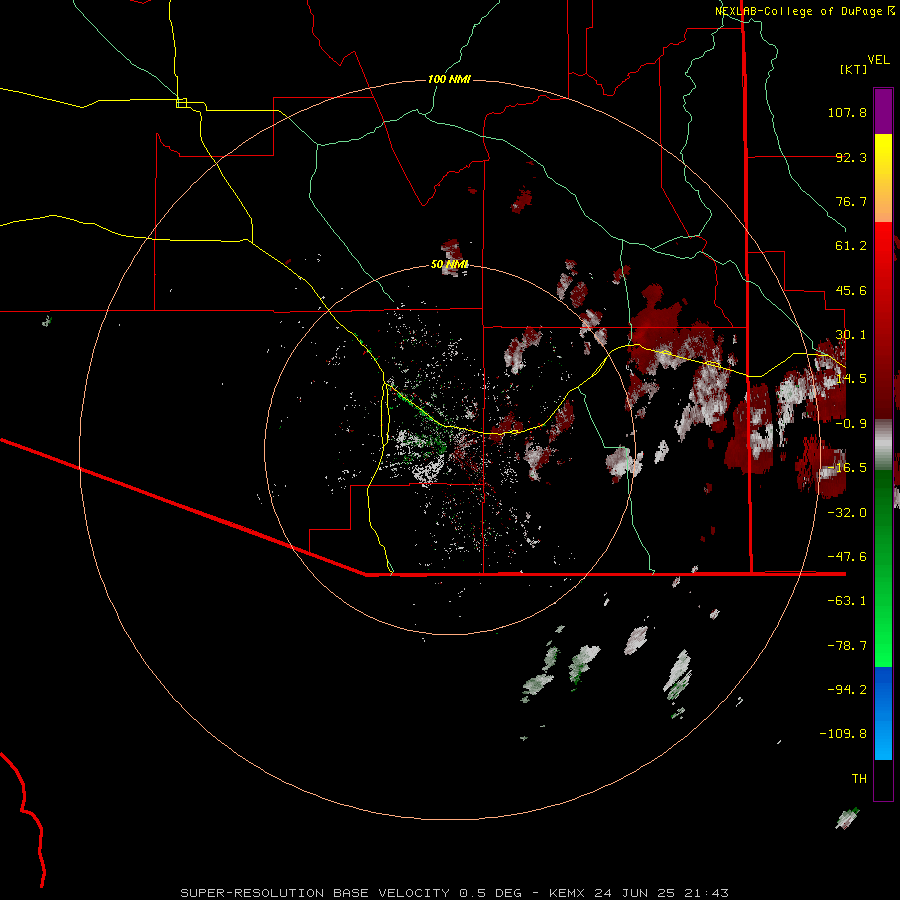The height and width of the screenshot is (900, 900).
Task: Click the -78.7 scale value
Action: (x=847, y=646)
